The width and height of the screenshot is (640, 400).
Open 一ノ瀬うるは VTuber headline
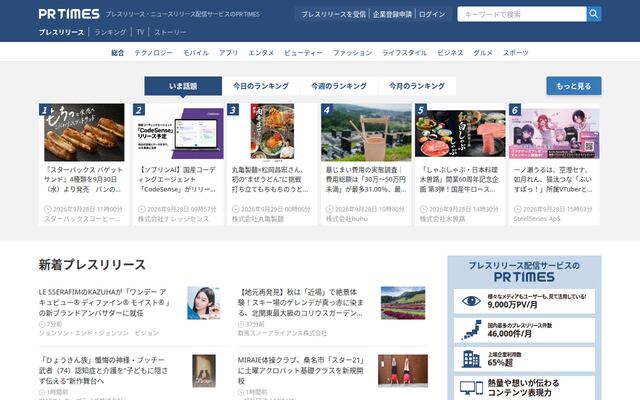(553, 180)
